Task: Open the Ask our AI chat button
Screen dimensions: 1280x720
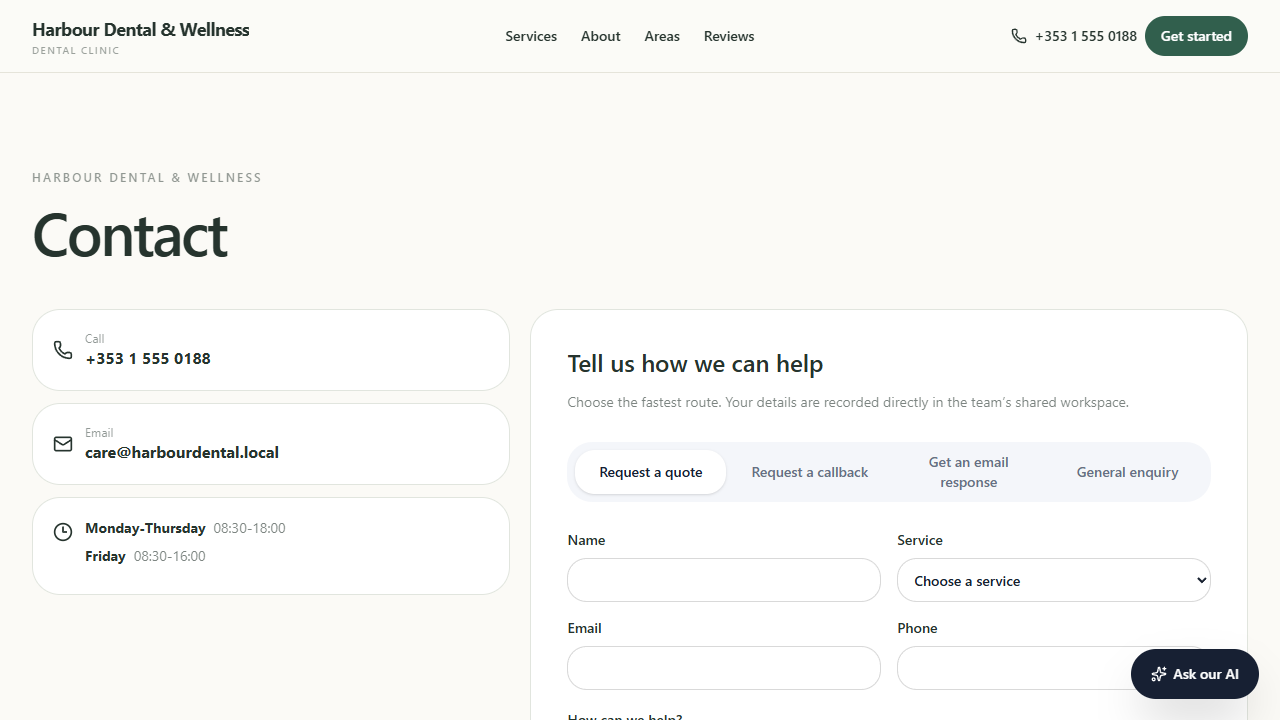Action: pyautogui.click(x=1195, y=674)
